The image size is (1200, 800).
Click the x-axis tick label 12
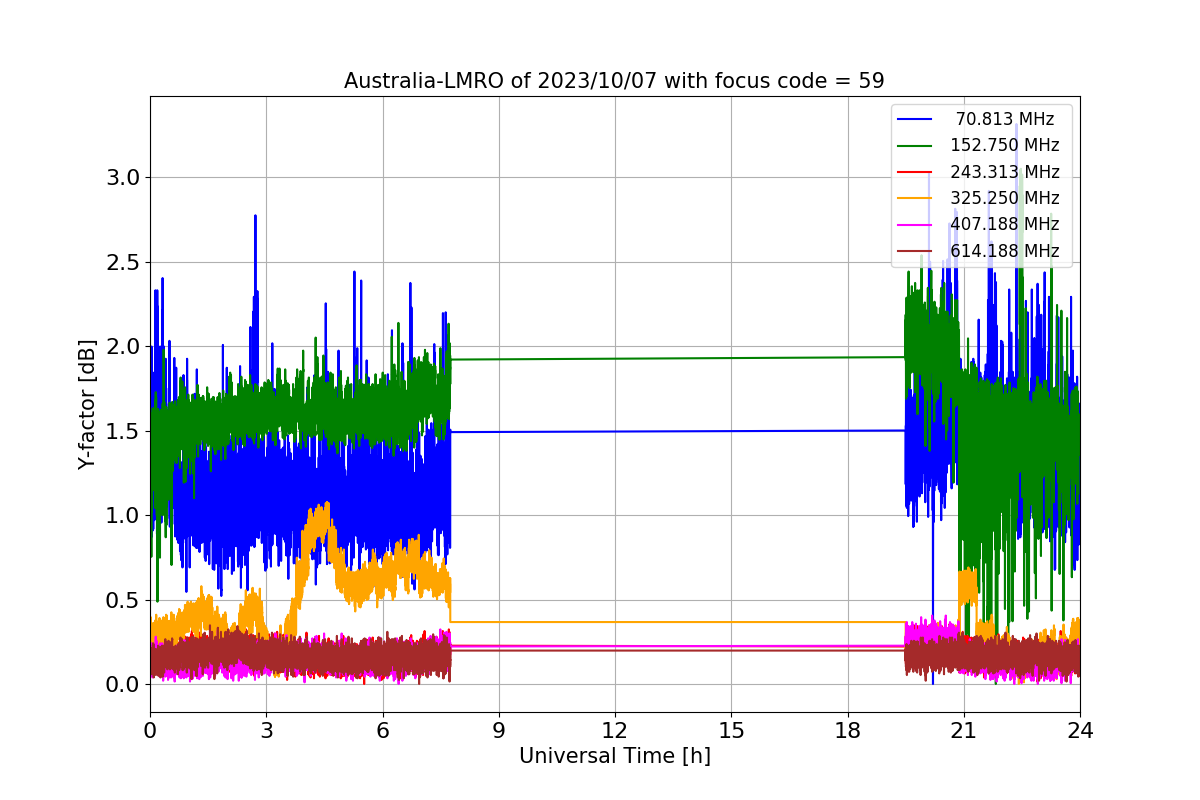pos(615,731)
